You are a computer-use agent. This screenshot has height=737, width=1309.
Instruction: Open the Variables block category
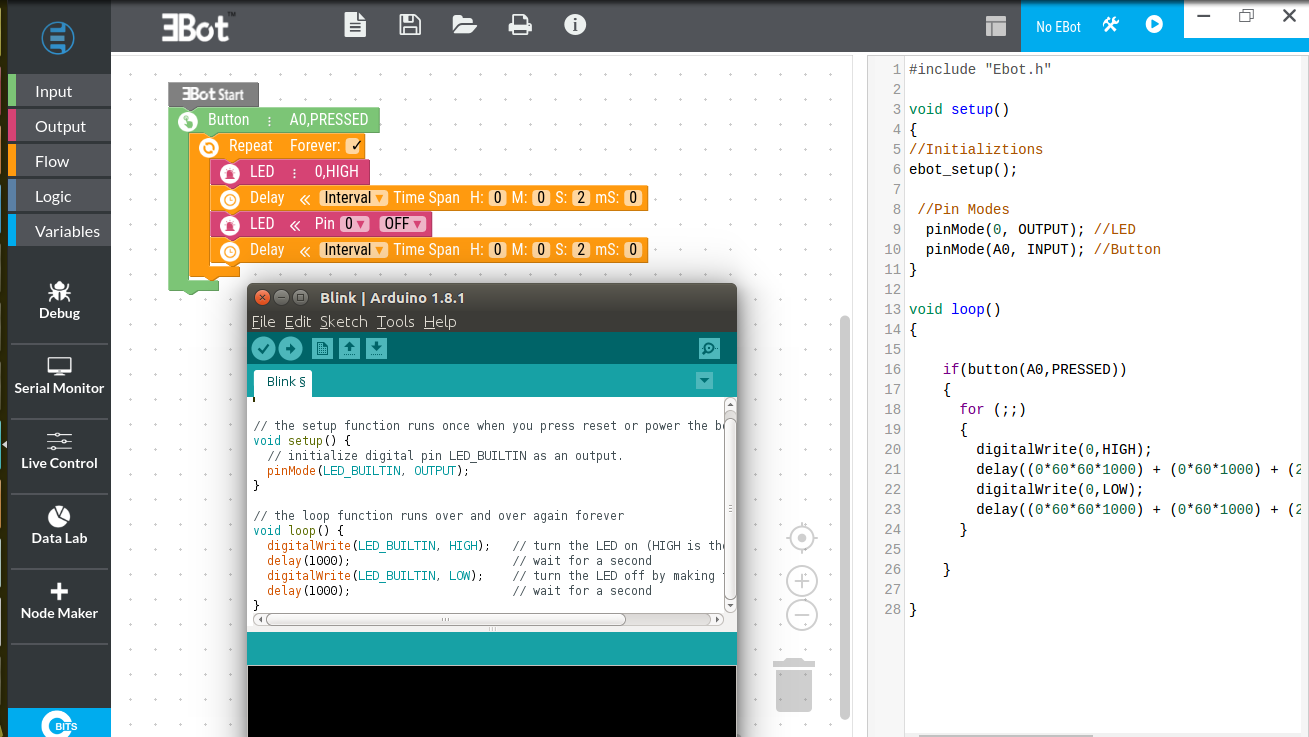coord(59,231)
